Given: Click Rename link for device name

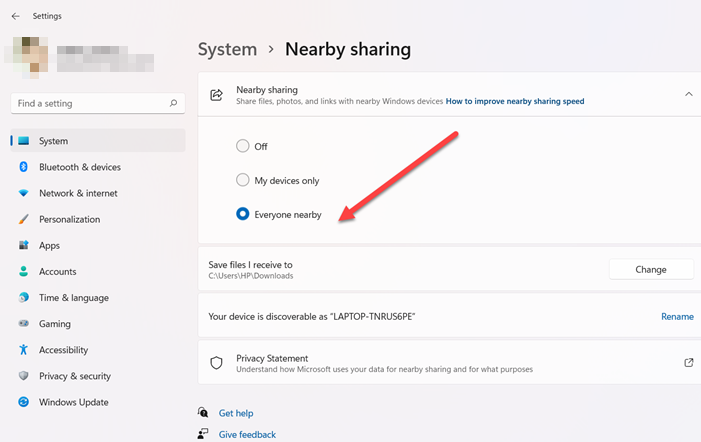Looking at the screenshot, I should [x=677, y=316].
